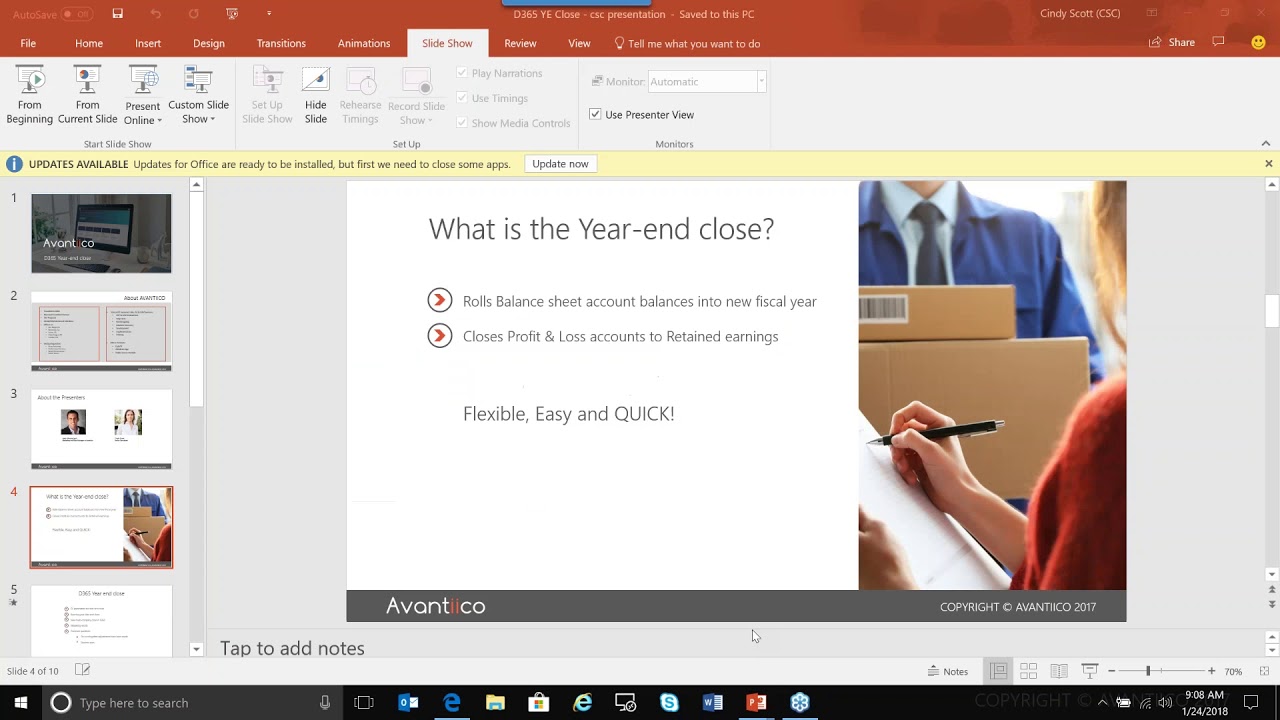This screenshot has width=1280, height=720.
Task: Switch to the Design tab
Action: (x=209, y=43)
